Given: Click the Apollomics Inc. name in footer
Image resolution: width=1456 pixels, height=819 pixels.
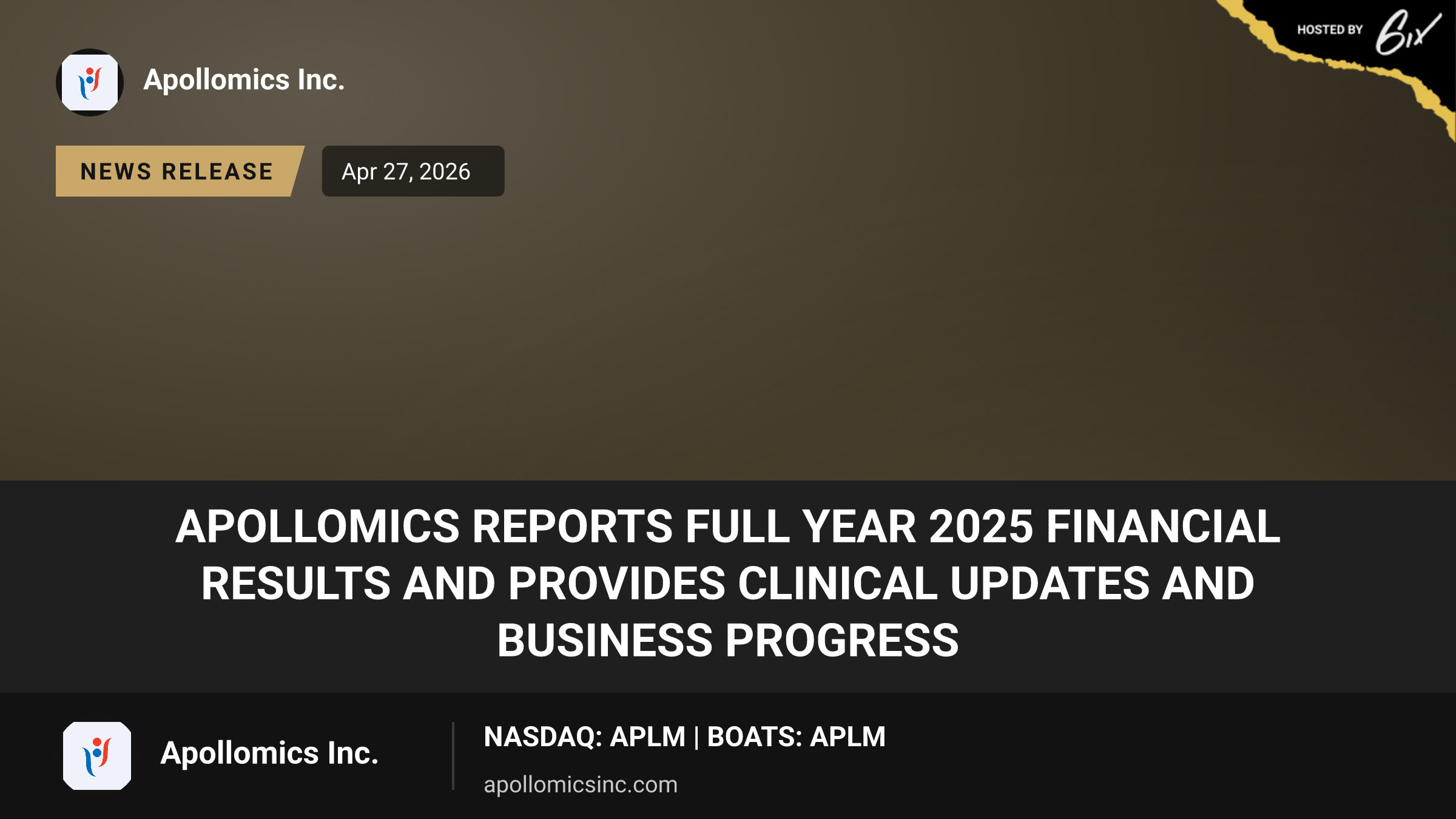Looking at the screenshot, I should [x=269, y=753].
